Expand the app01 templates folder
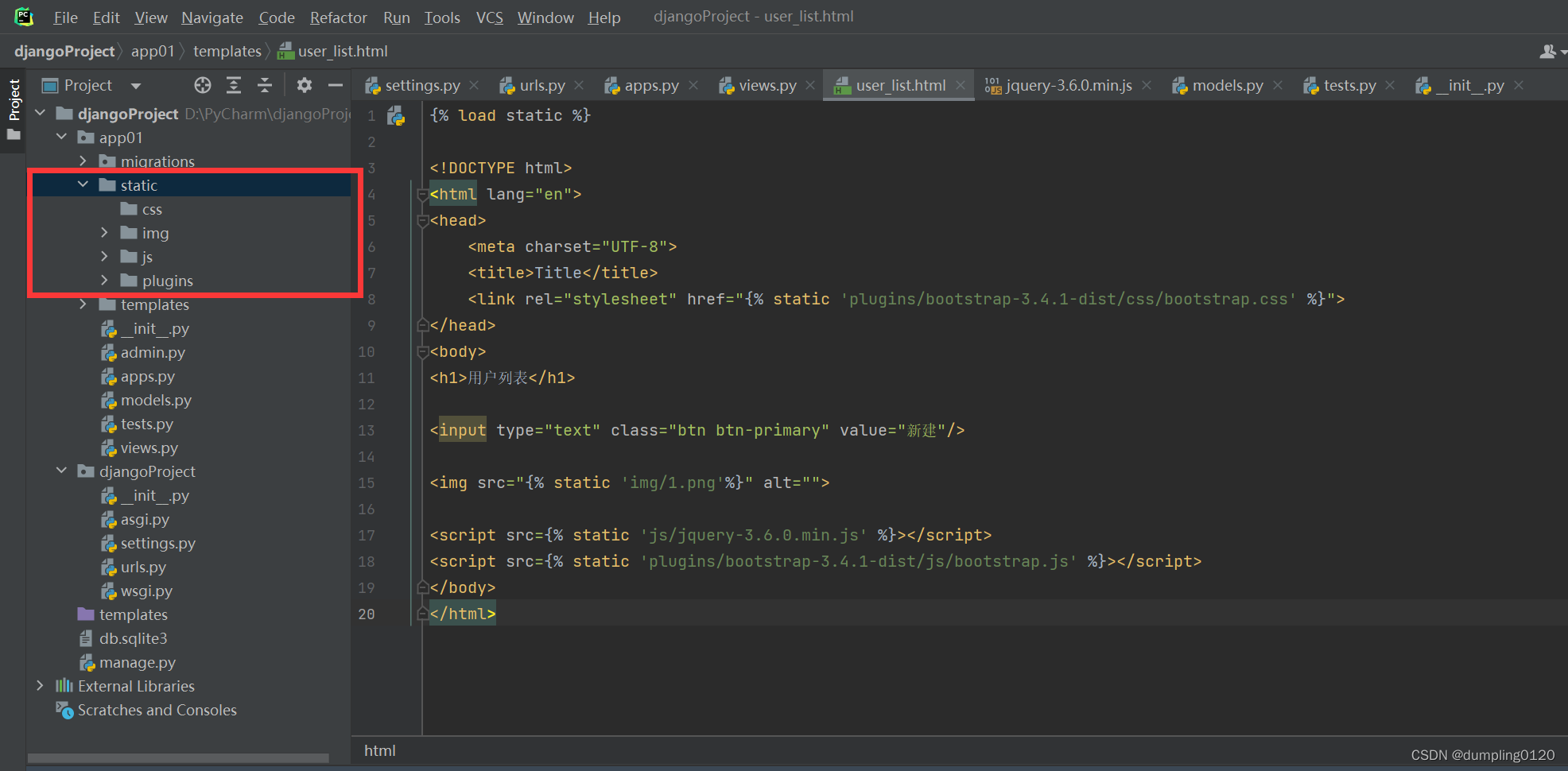The image size is (1568, 771). tap(83, 304)
